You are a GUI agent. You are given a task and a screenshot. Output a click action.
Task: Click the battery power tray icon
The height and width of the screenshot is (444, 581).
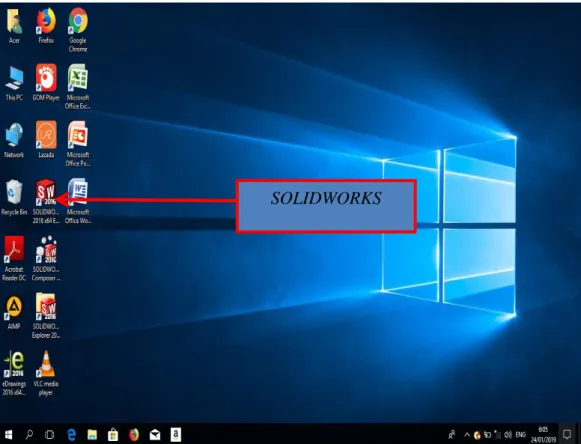(488, 435)
